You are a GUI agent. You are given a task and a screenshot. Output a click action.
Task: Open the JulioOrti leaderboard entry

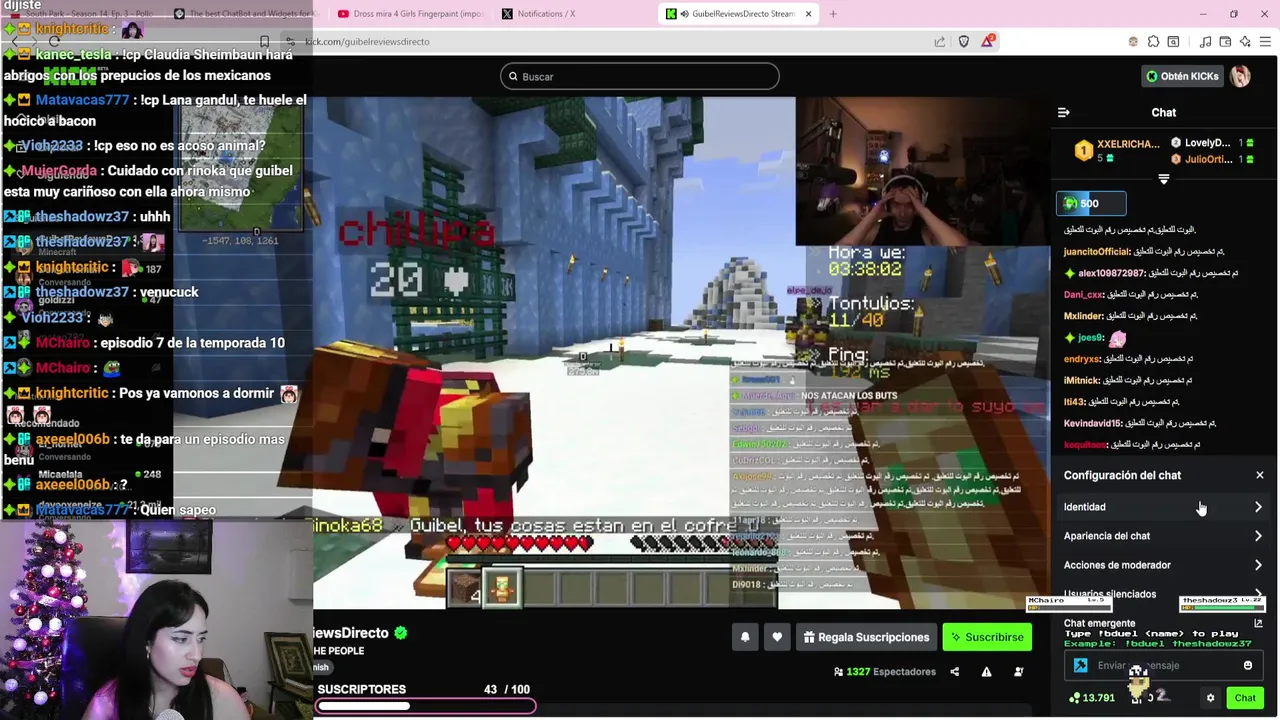pos(1212,159)
